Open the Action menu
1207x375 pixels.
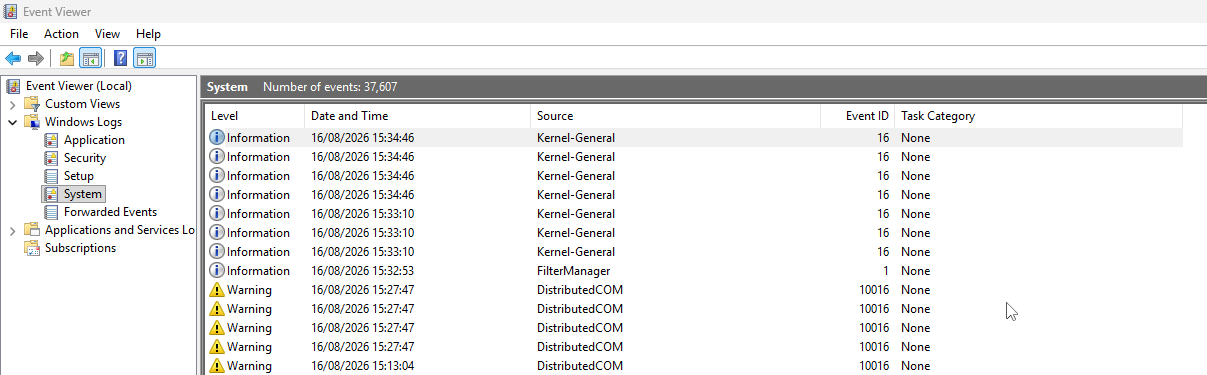tap(61, 34)
